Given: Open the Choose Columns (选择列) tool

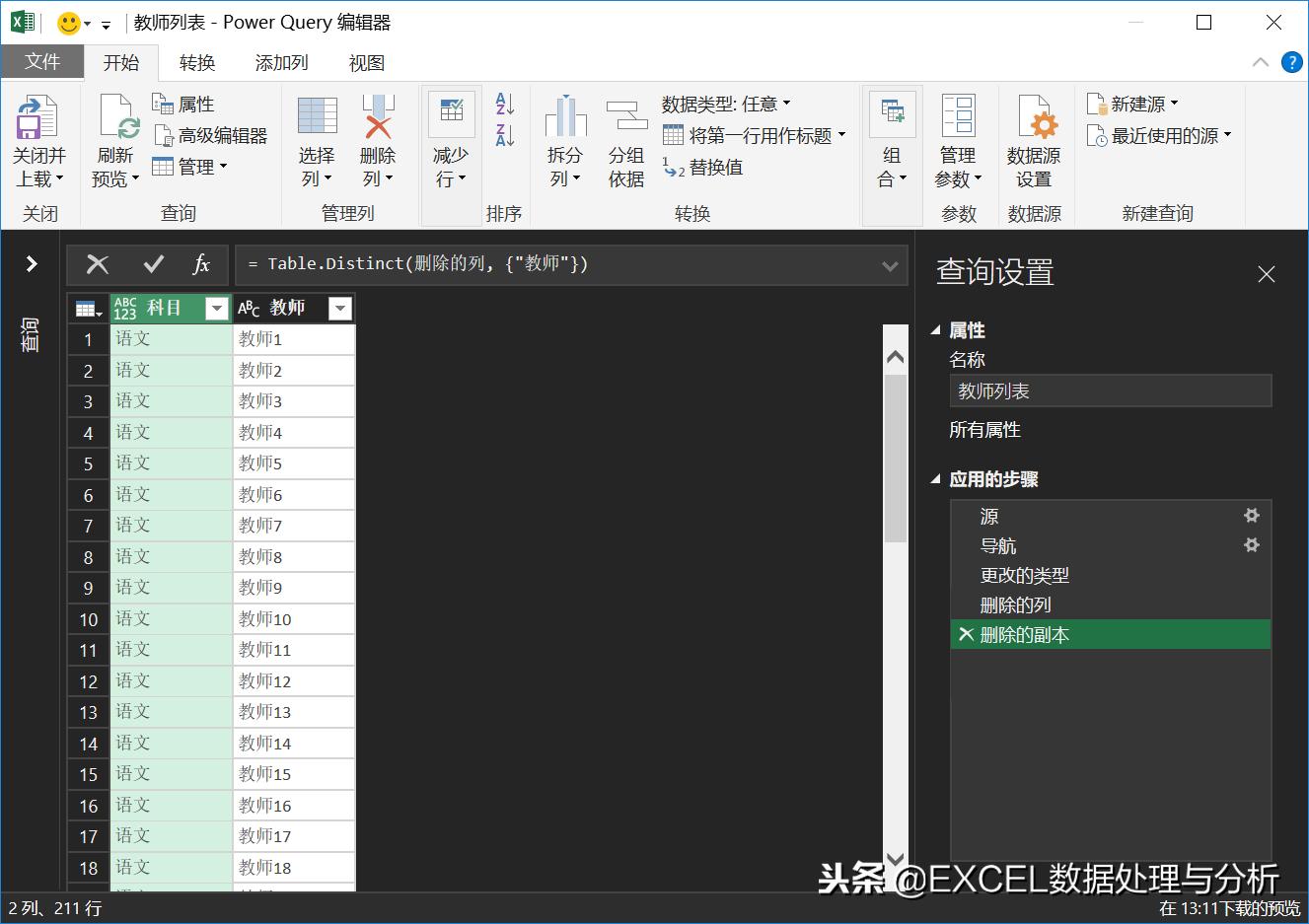Looking at the screenshot, I should pos(315,138).
